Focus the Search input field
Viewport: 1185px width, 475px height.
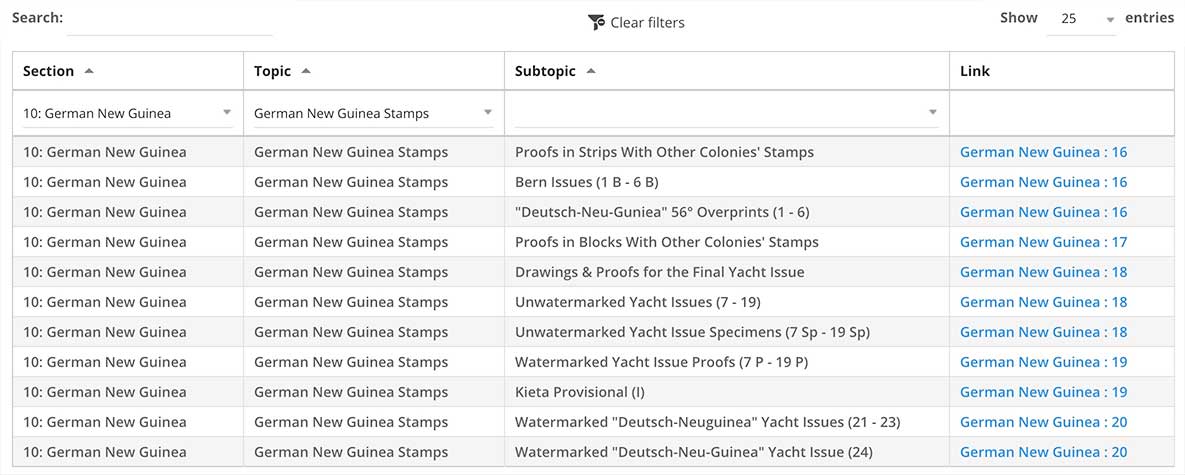170,20
